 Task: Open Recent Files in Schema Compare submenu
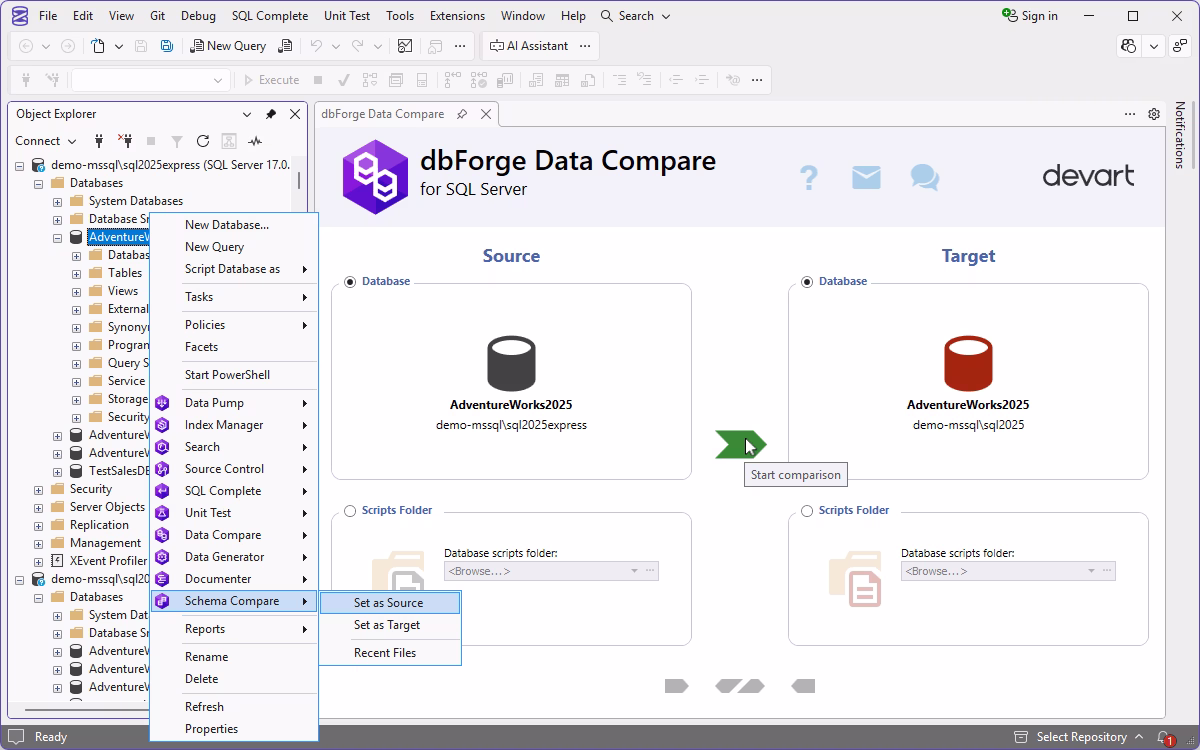(390, 653)
